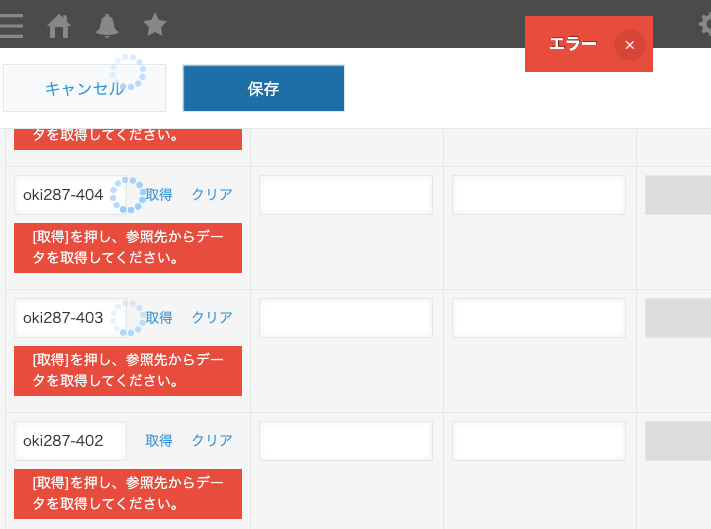This screenshot has height=529, width=711.
Task: Select first empty field in oki287-402 row
Action: 346,441
